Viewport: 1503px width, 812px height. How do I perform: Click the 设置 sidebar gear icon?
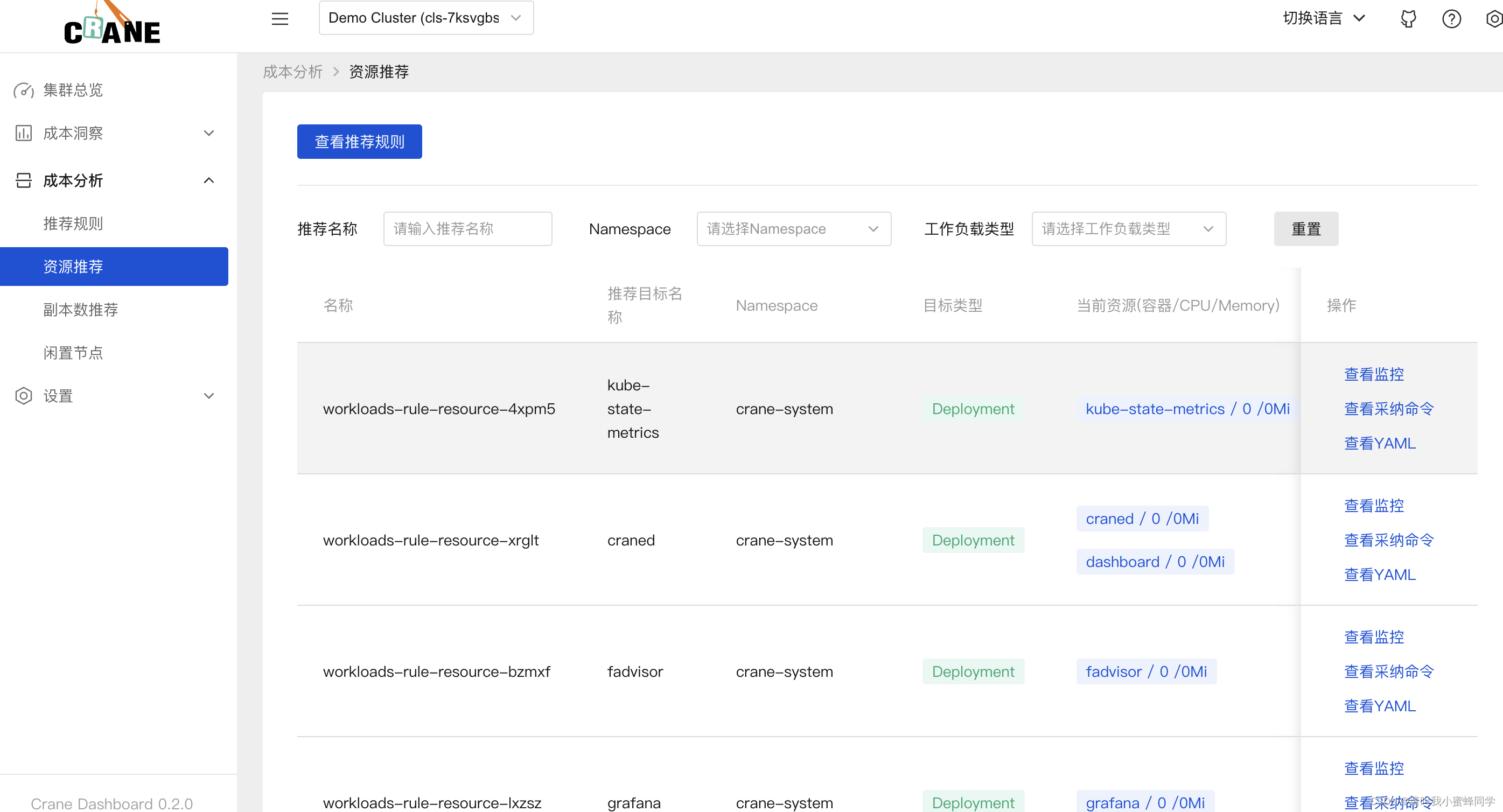(23, 396)
